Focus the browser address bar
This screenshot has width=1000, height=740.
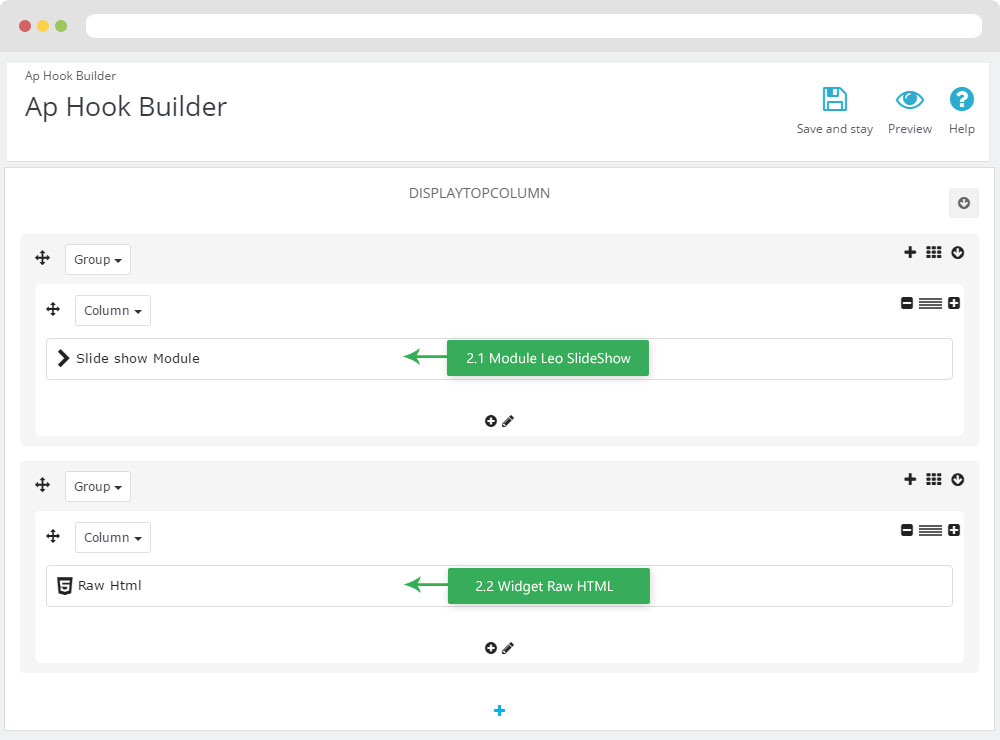point(534,26)
